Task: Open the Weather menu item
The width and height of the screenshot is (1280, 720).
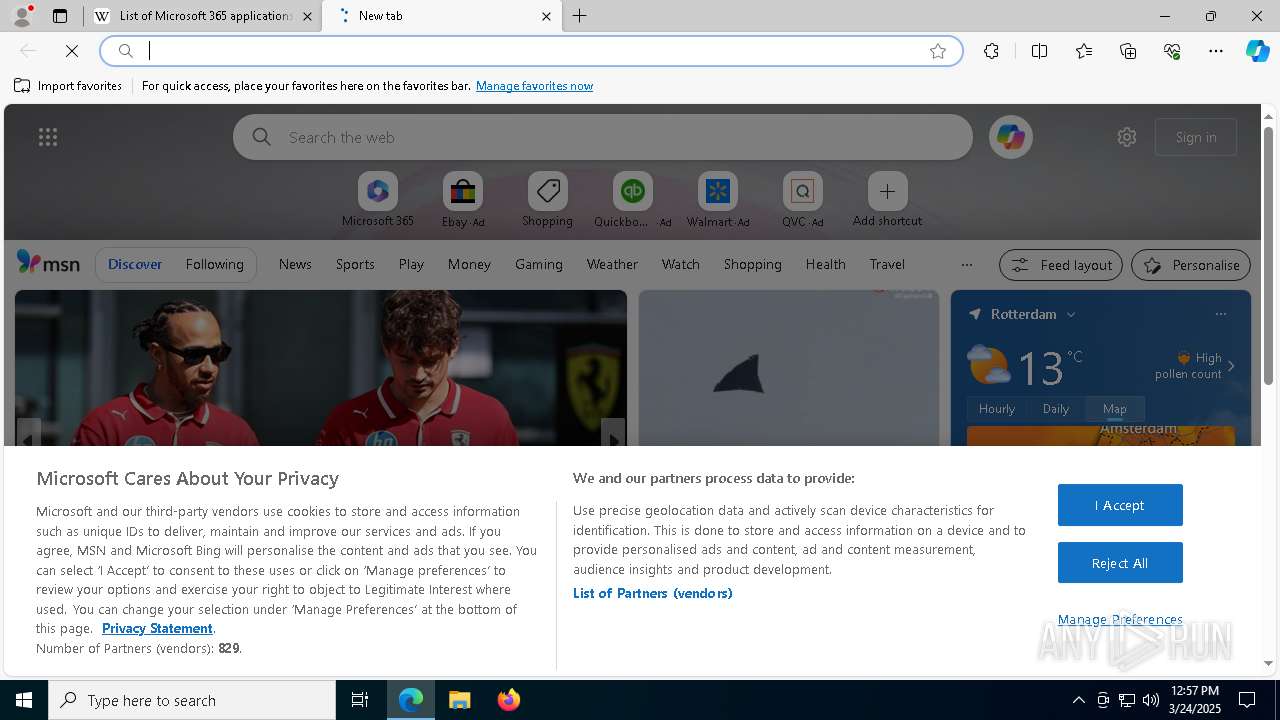Action: coord(612,264)
